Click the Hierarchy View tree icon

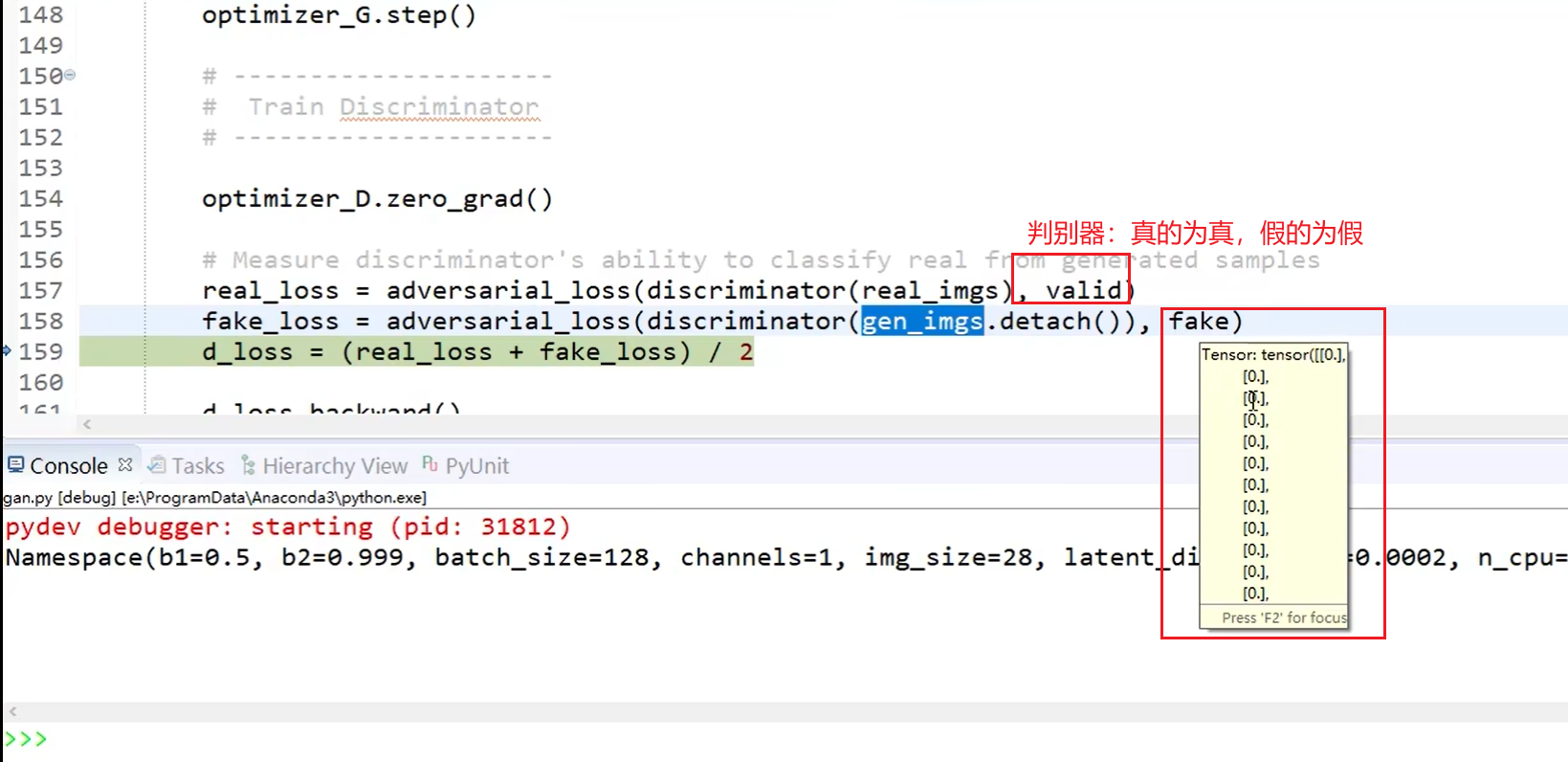[x=248, y=465]
